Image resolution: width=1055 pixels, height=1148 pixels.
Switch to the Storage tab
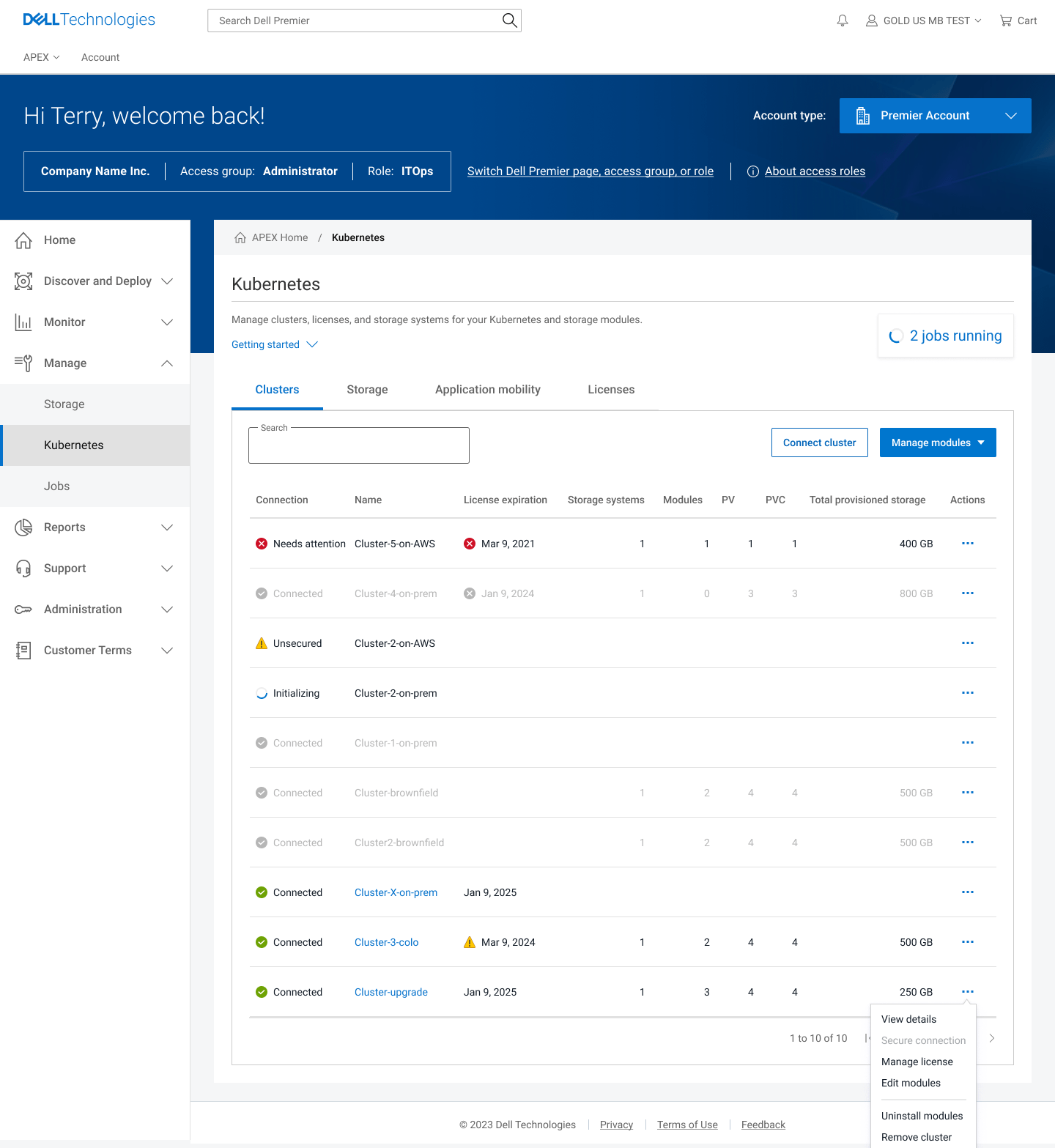(367, 390)
